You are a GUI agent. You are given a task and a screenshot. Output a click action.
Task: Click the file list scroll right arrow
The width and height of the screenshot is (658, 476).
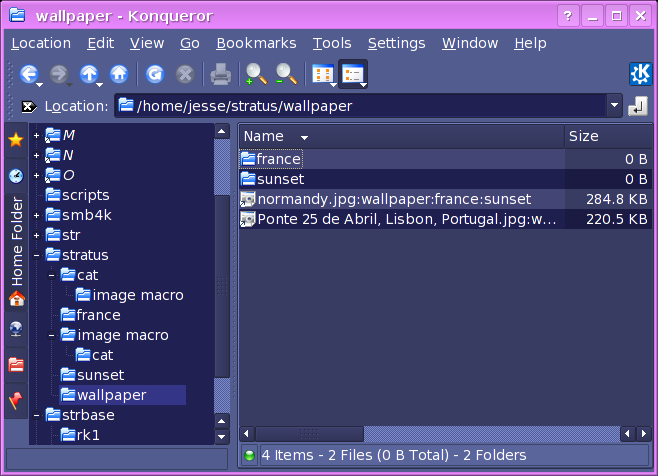pos(644,434)
